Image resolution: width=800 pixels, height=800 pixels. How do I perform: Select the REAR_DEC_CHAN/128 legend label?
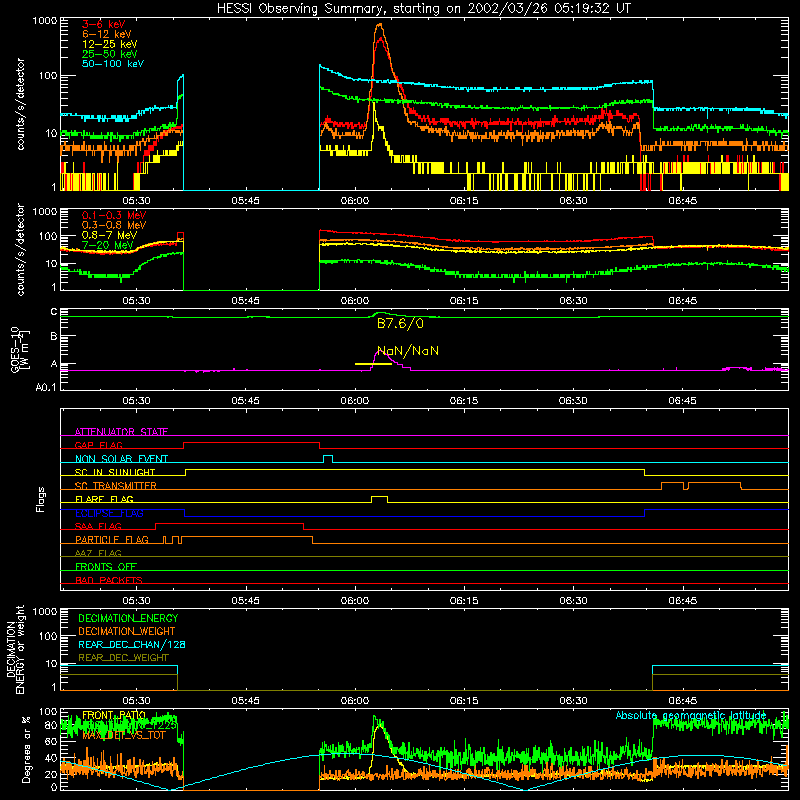pyautogui.click(x=132, y=644)
